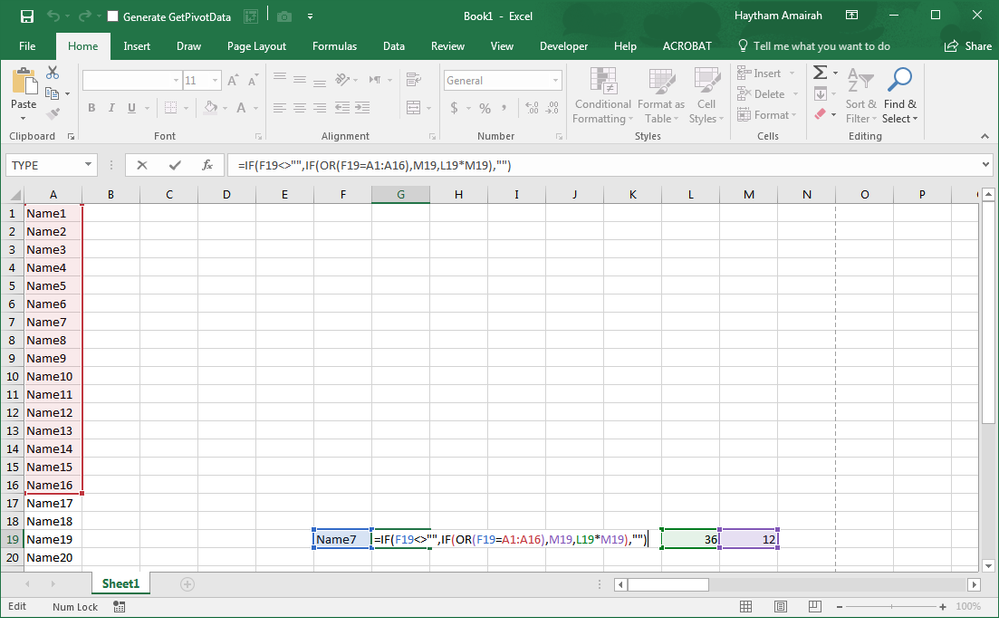Click the Sheet1 tab
This screenshot has width=999, height=618.
pyautogui.click(x=120, y=584)
